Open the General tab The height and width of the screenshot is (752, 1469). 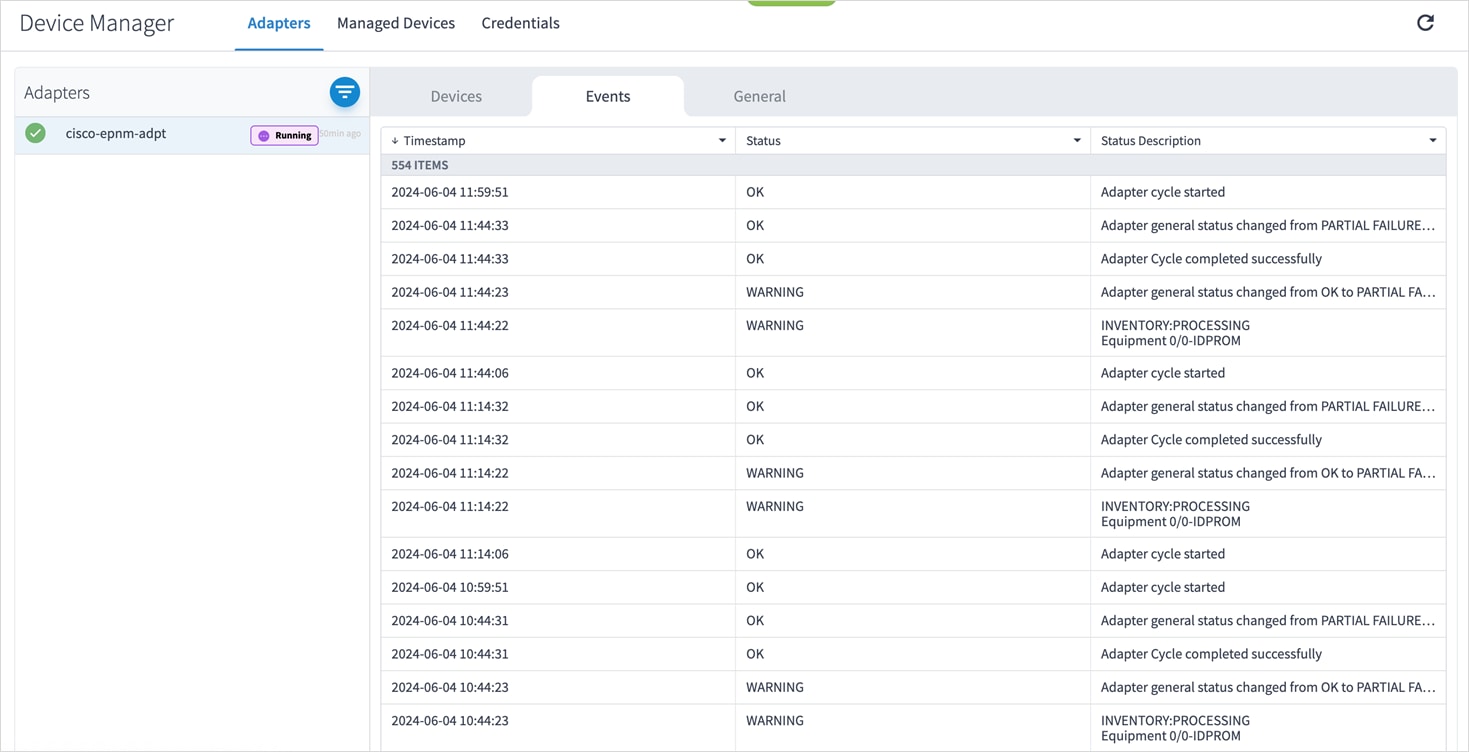759,95
